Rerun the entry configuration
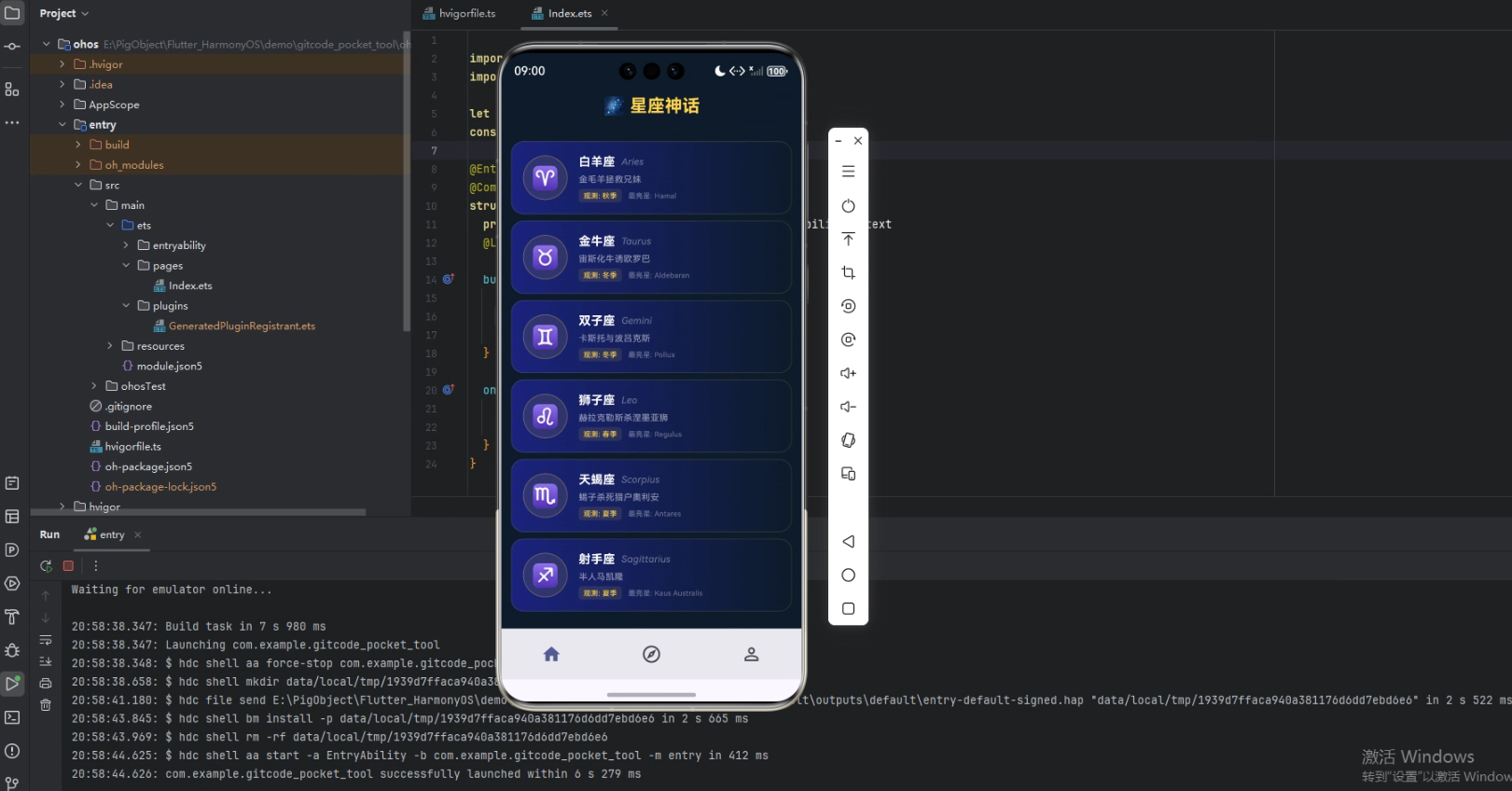Viewport: 1512px width, 791px height. click(46, 566)
